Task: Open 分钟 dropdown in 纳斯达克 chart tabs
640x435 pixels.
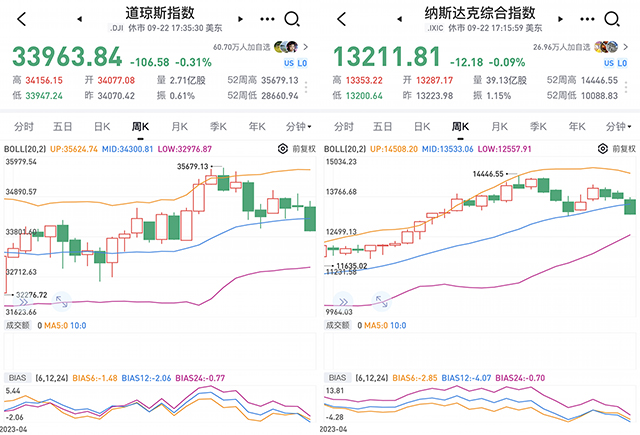Action: [x=618, y=127]
